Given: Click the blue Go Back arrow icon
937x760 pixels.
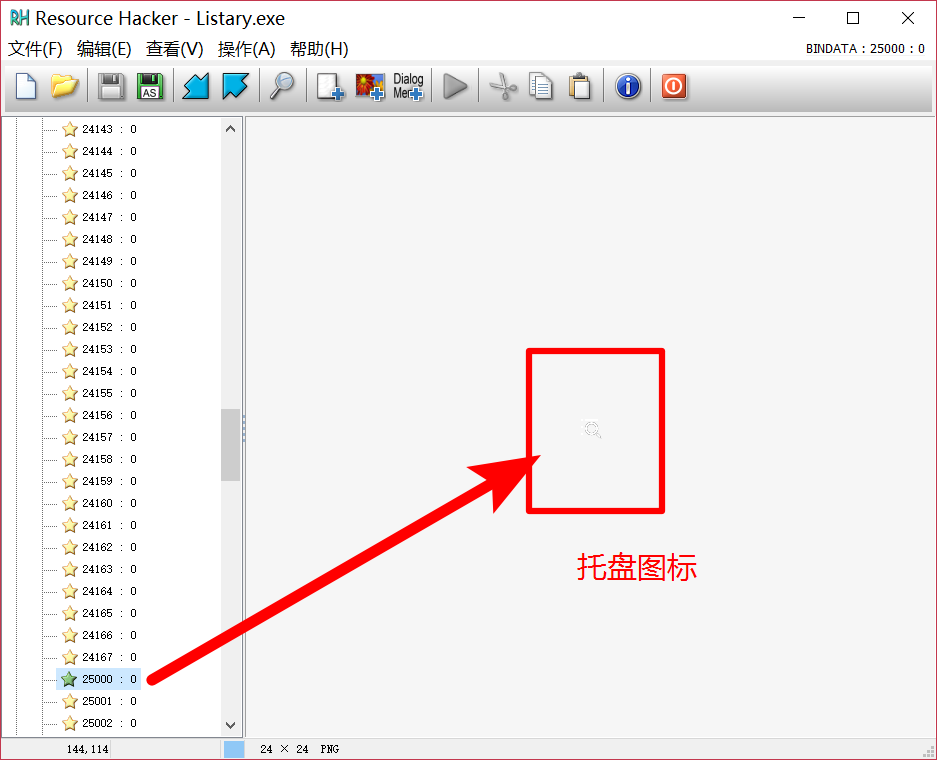Looking at the screenshot, I should point(195,87).
